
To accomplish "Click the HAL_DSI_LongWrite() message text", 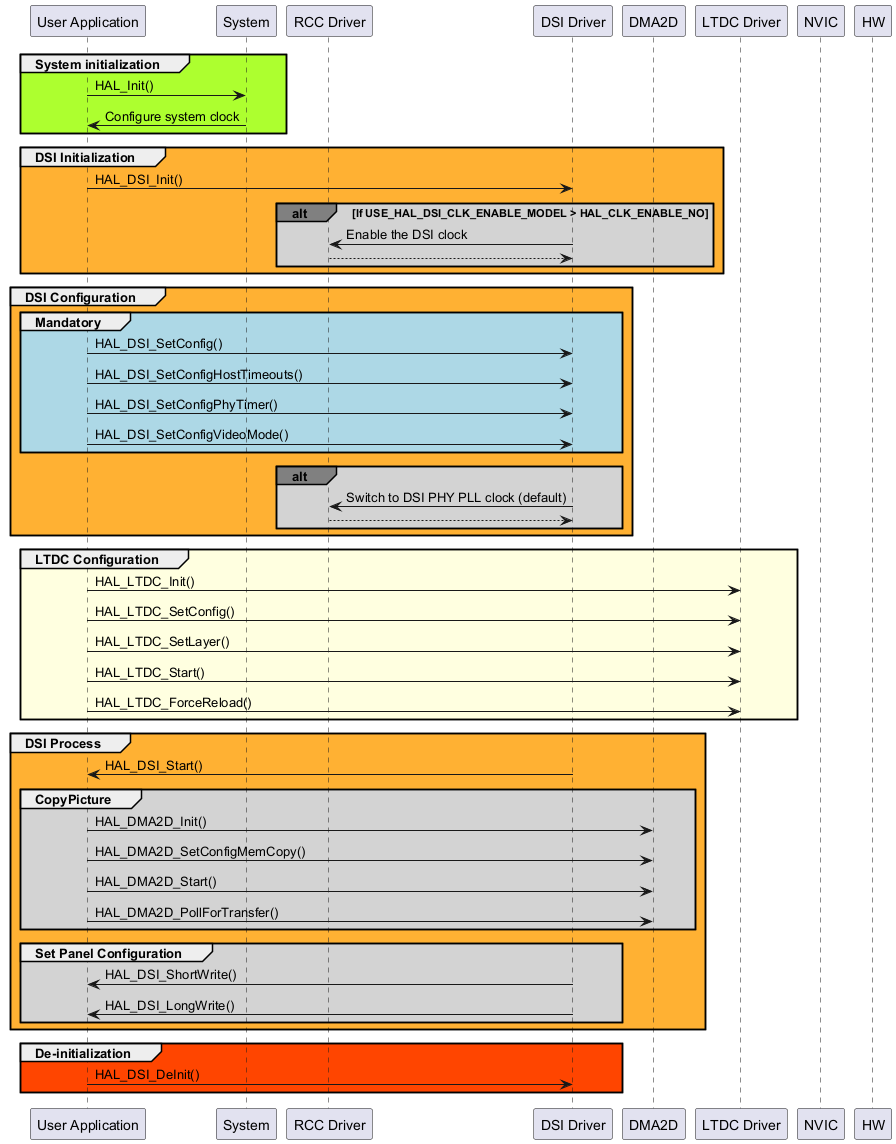I will click(170, 1006).
